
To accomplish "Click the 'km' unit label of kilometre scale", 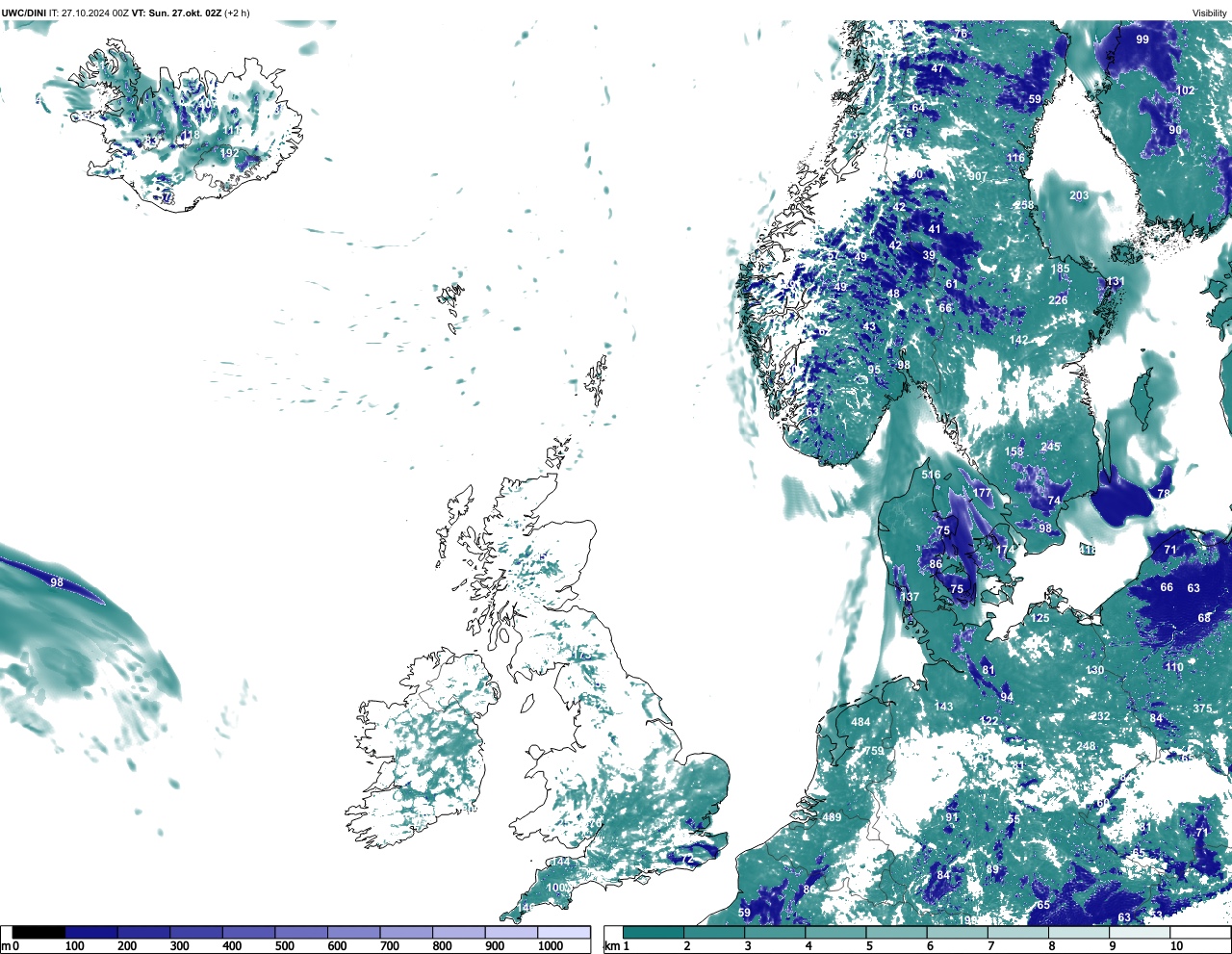I will point(611,946).
